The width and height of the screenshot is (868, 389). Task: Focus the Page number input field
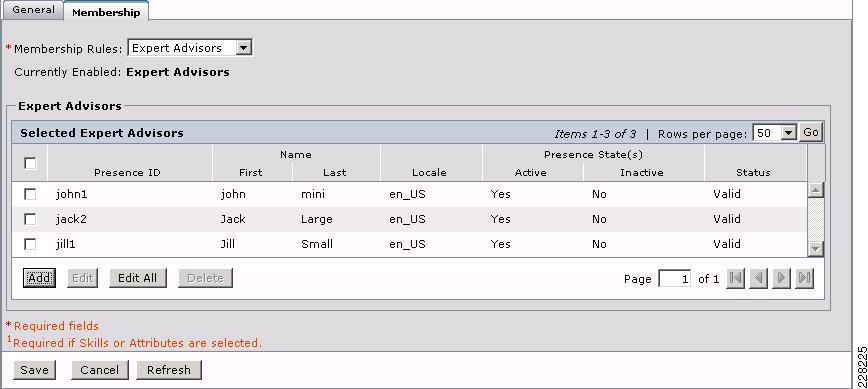[x=675, y=279]
